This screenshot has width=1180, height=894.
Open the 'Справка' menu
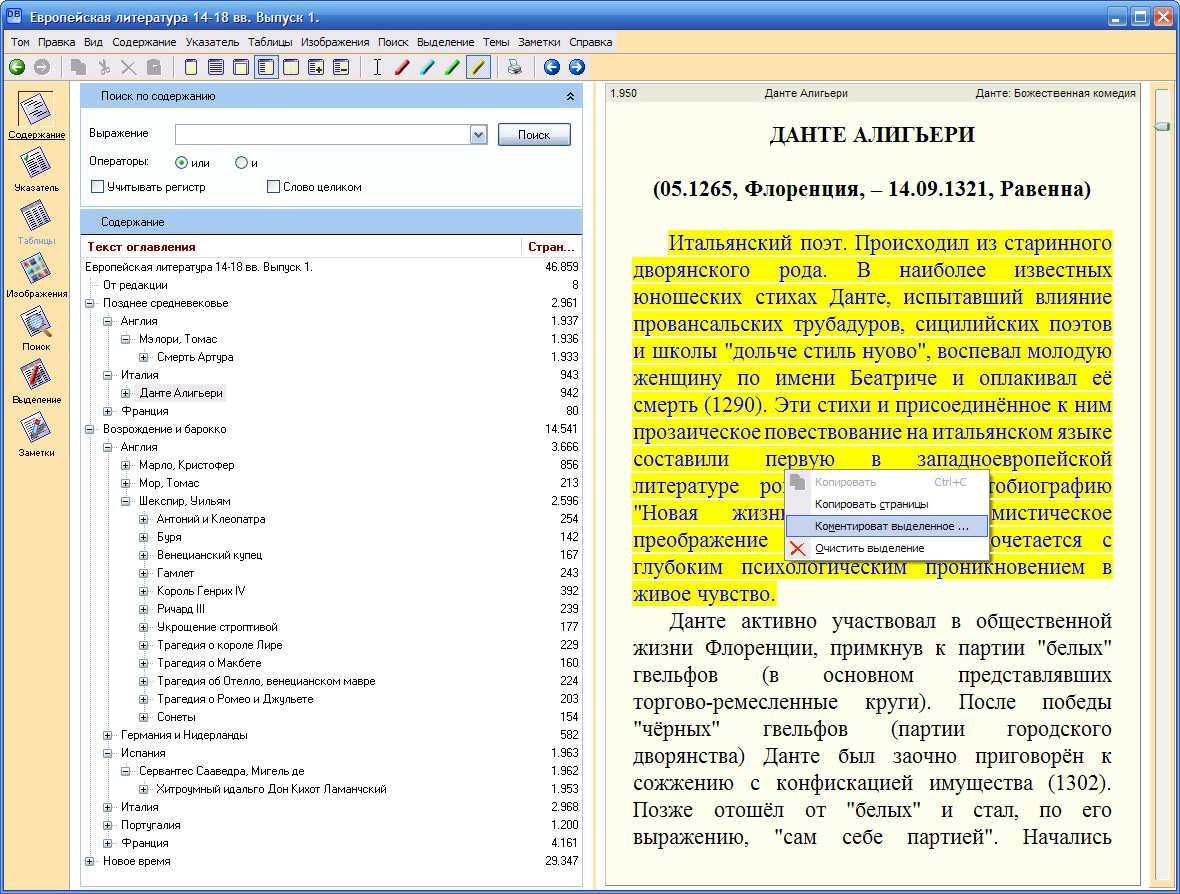591,42
